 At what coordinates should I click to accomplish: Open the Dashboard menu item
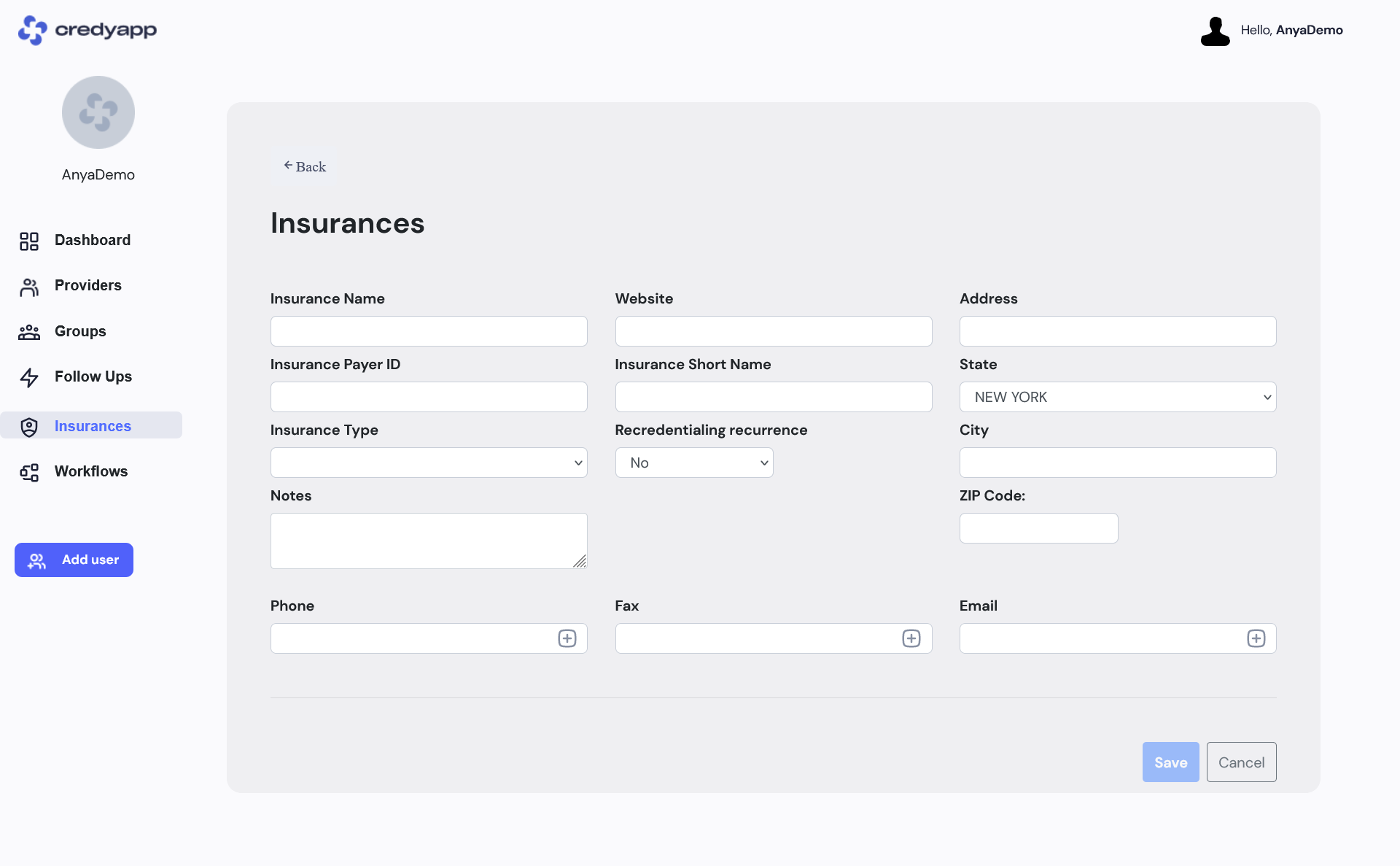[x=93, y=240]
